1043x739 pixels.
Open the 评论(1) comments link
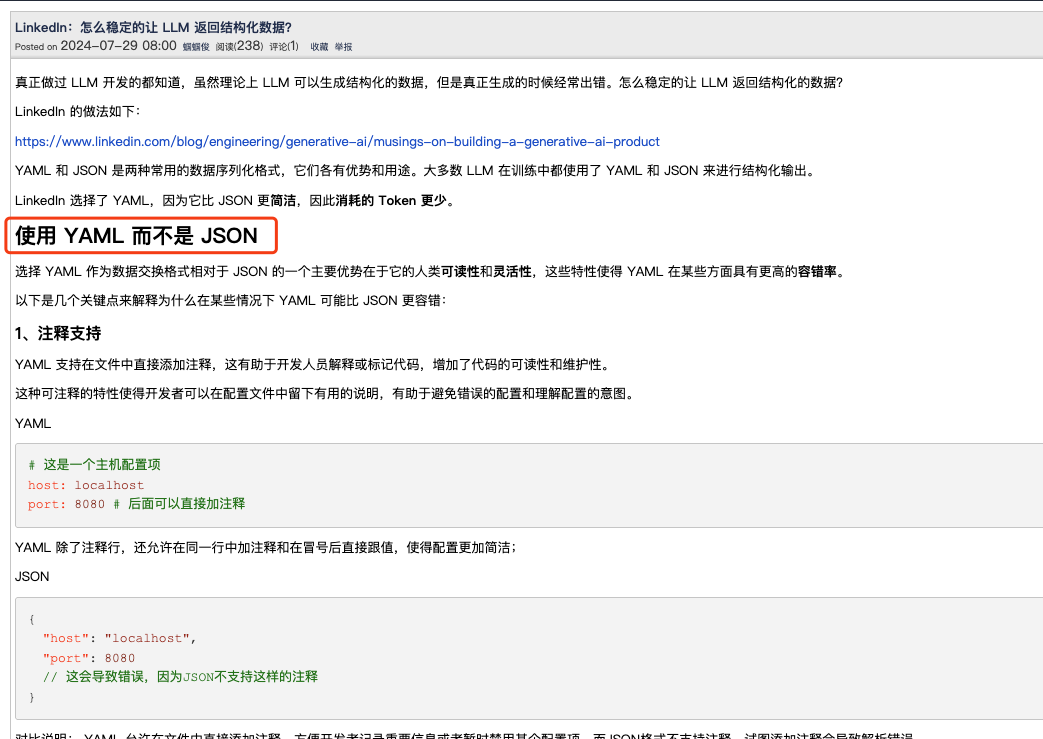point(284,47)
